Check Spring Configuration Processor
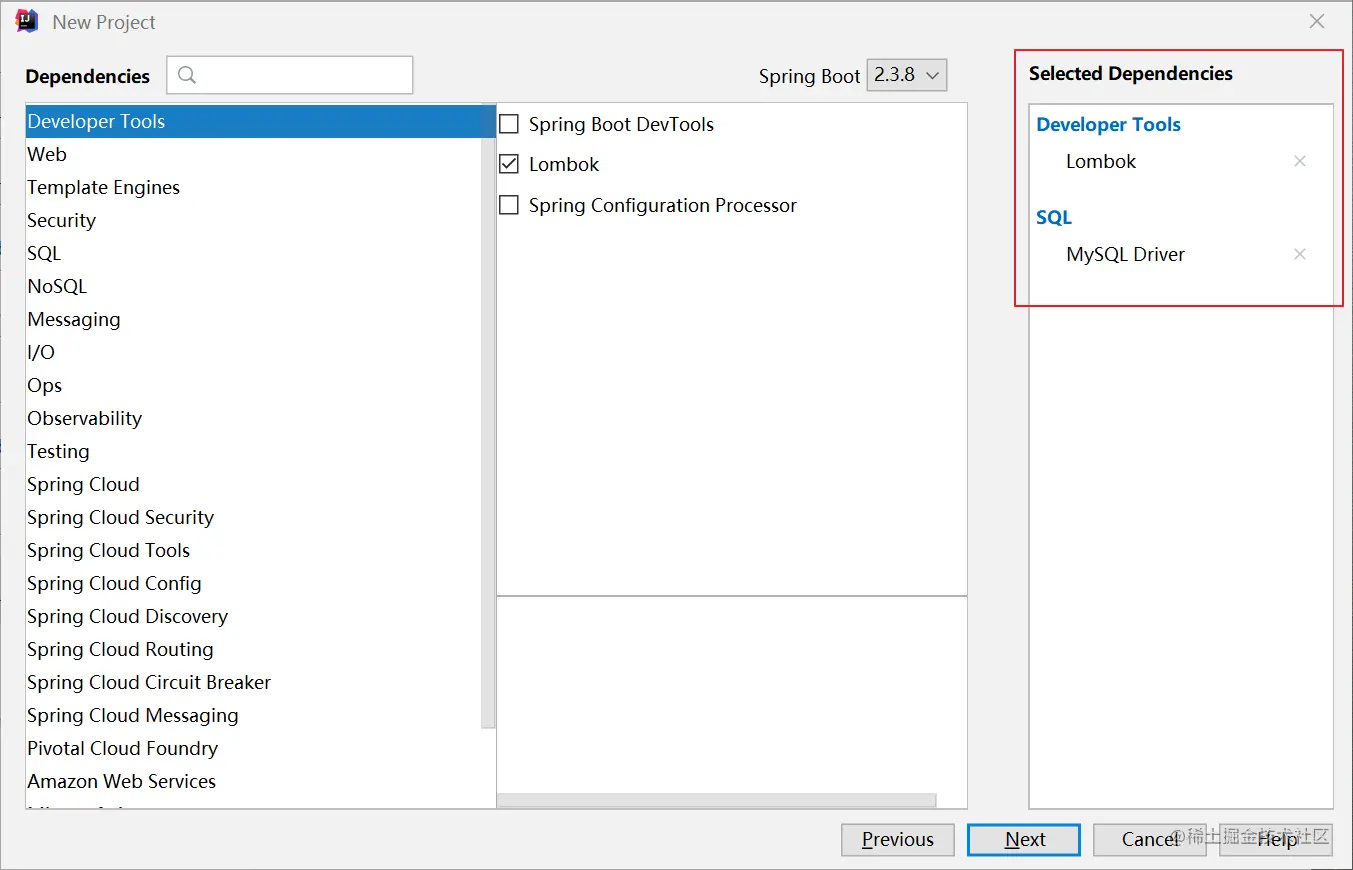 point(509,205)
